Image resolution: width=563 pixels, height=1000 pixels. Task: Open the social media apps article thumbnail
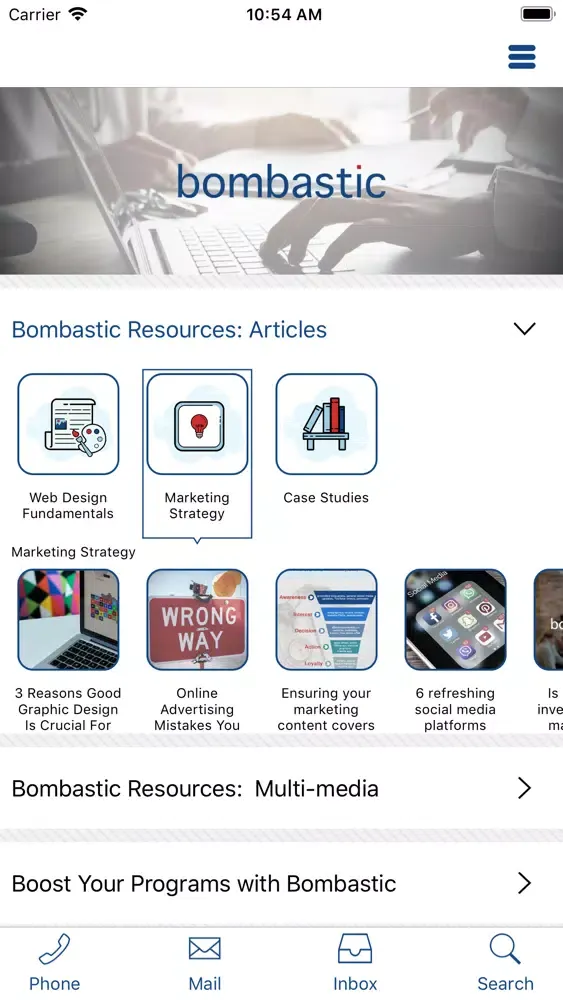(x=455, y=620)
